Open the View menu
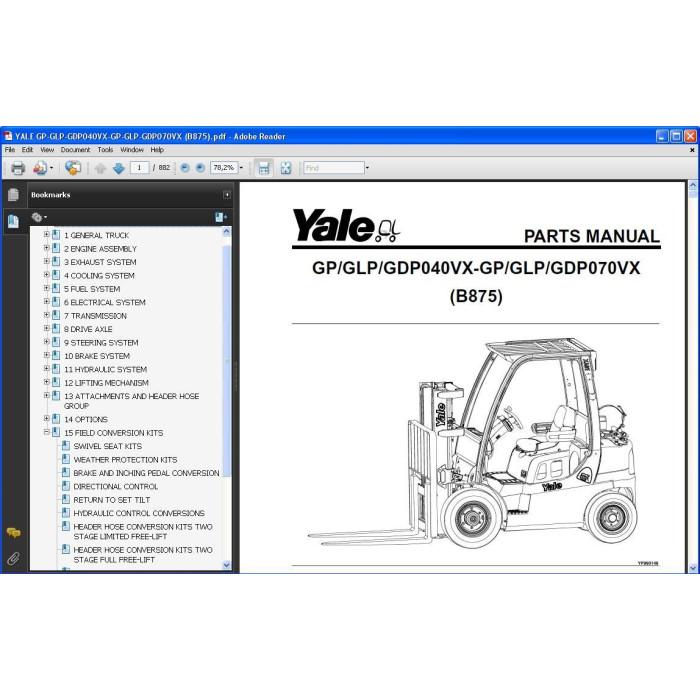 [47, 150]
